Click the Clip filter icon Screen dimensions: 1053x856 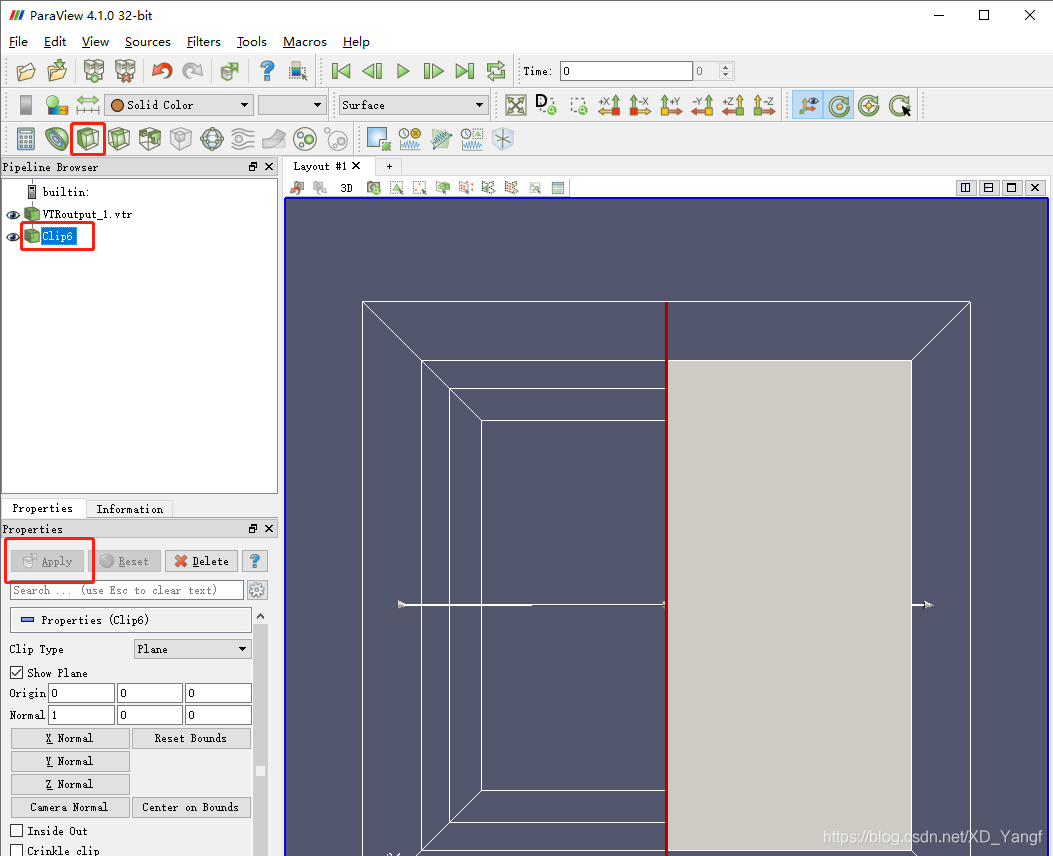pyautogui.click(x=88, y=139)
